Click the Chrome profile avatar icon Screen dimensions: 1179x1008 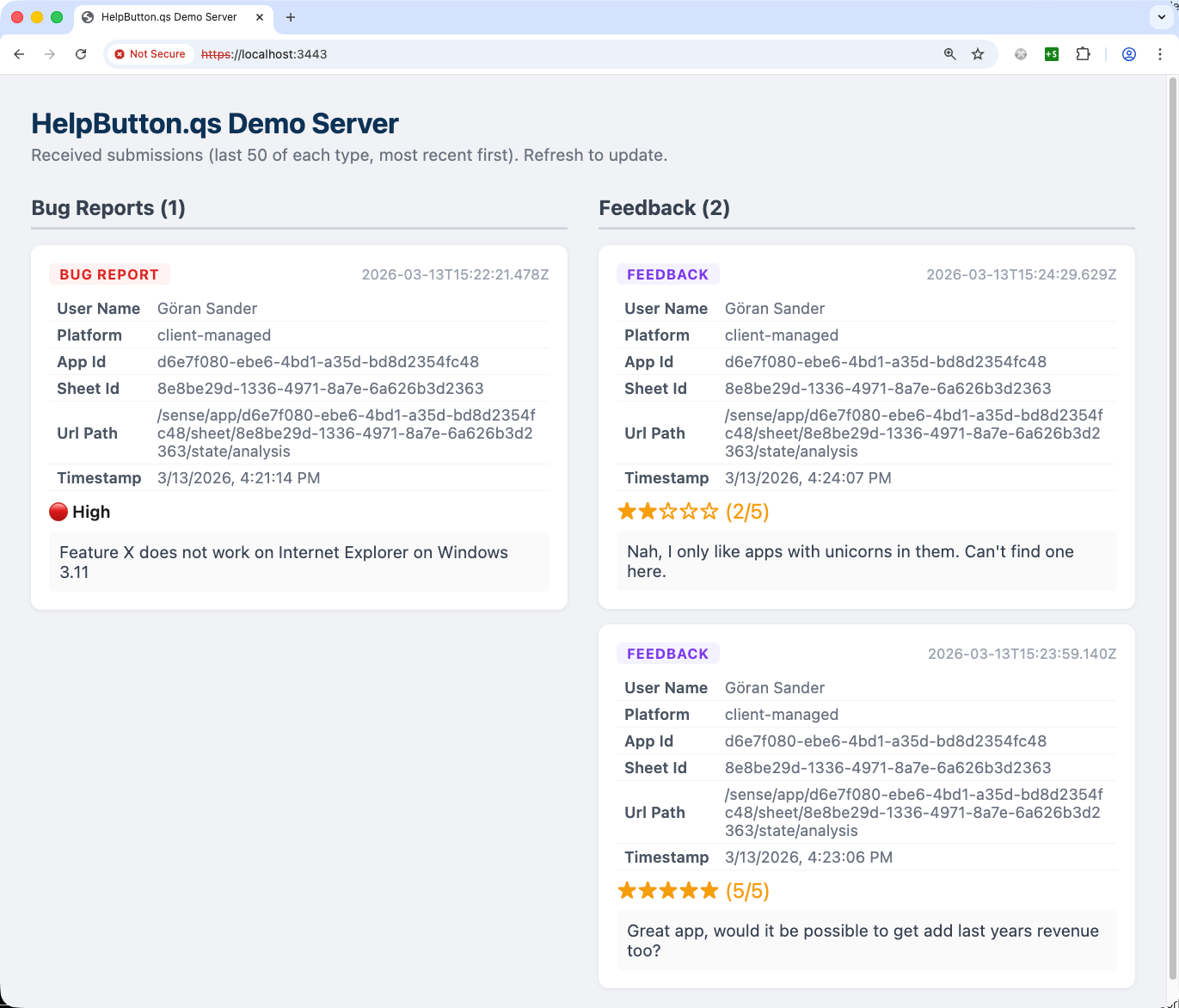click(1128, 53)
